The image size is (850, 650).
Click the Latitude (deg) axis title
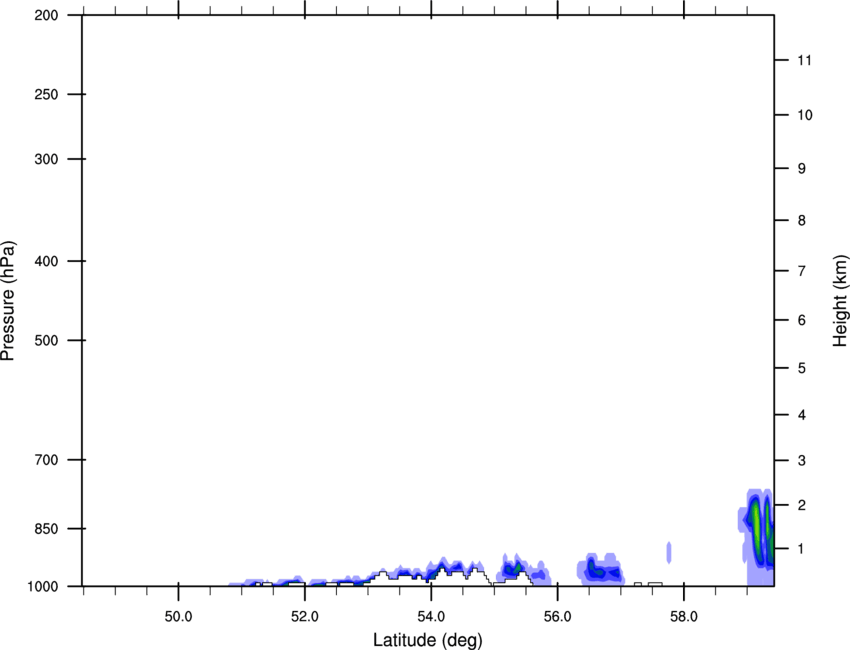pos(427,640)
